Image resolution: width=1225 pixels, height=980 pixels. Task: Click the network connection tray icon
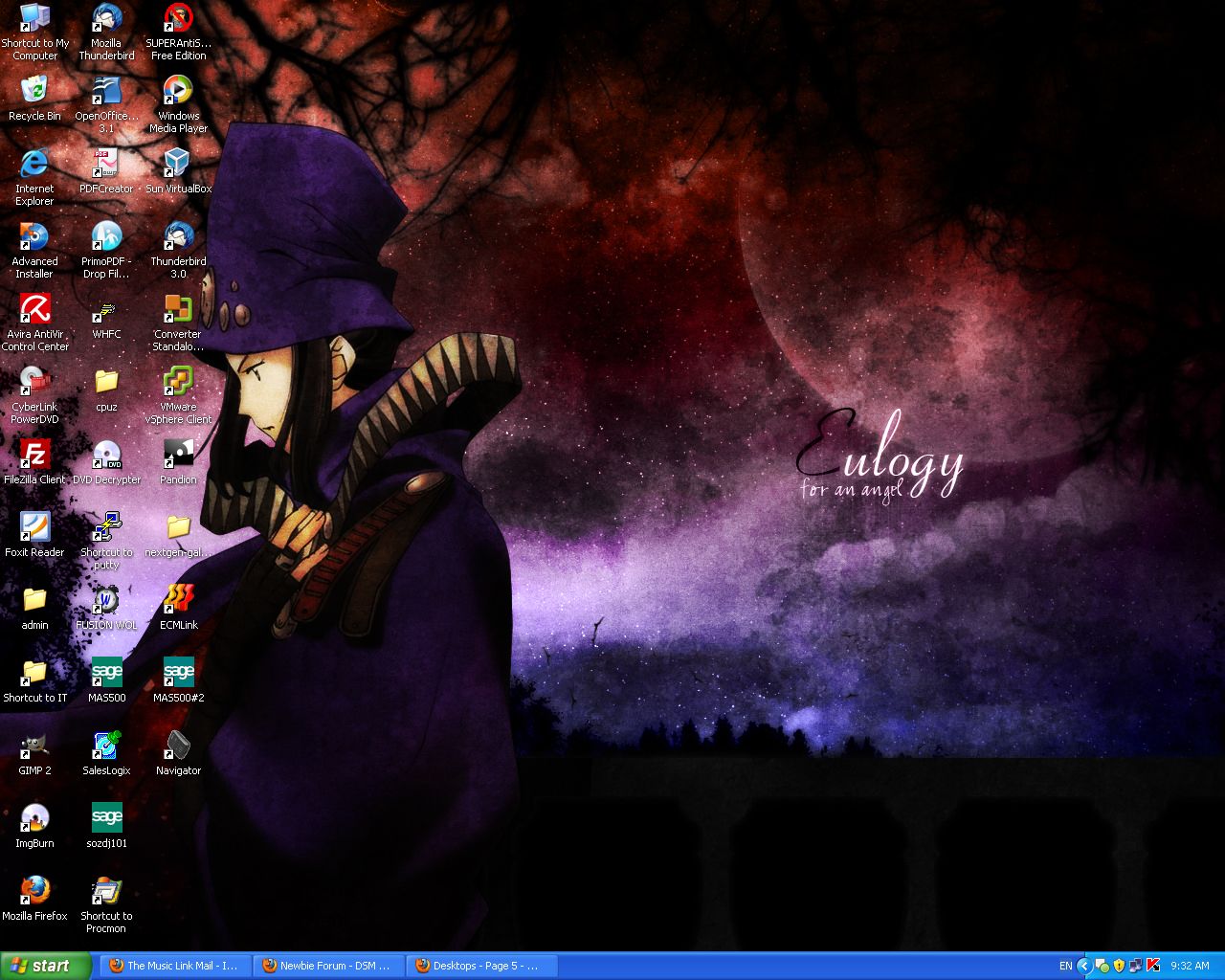pos(1135,966)
